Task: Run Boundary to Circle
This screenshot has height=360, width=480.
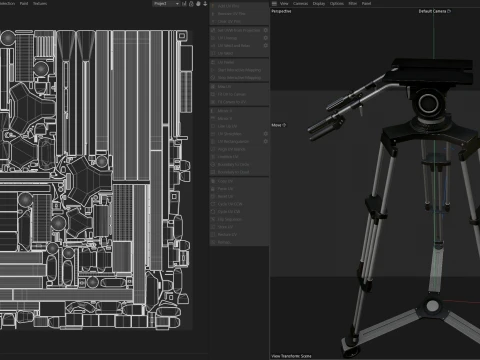Action: pos(239,164)
